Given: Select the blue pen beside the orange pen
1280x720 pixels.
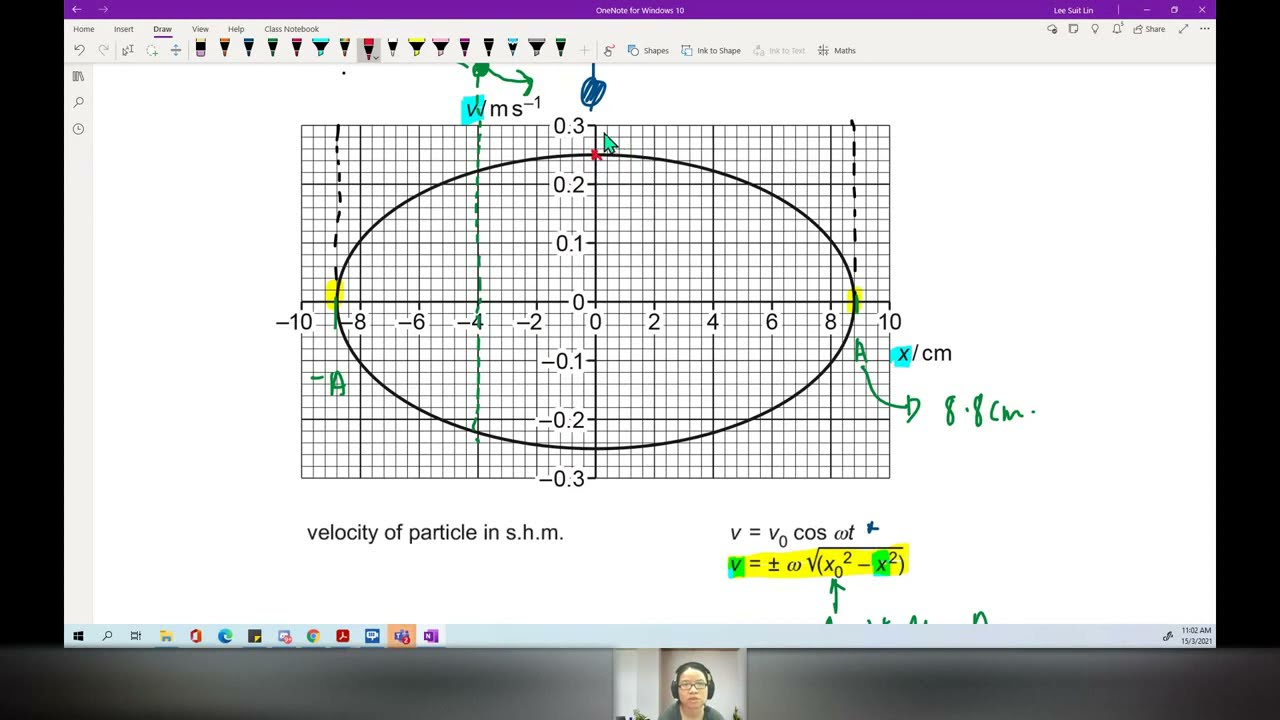Looking at the screenshot, I should pos(249,48).
